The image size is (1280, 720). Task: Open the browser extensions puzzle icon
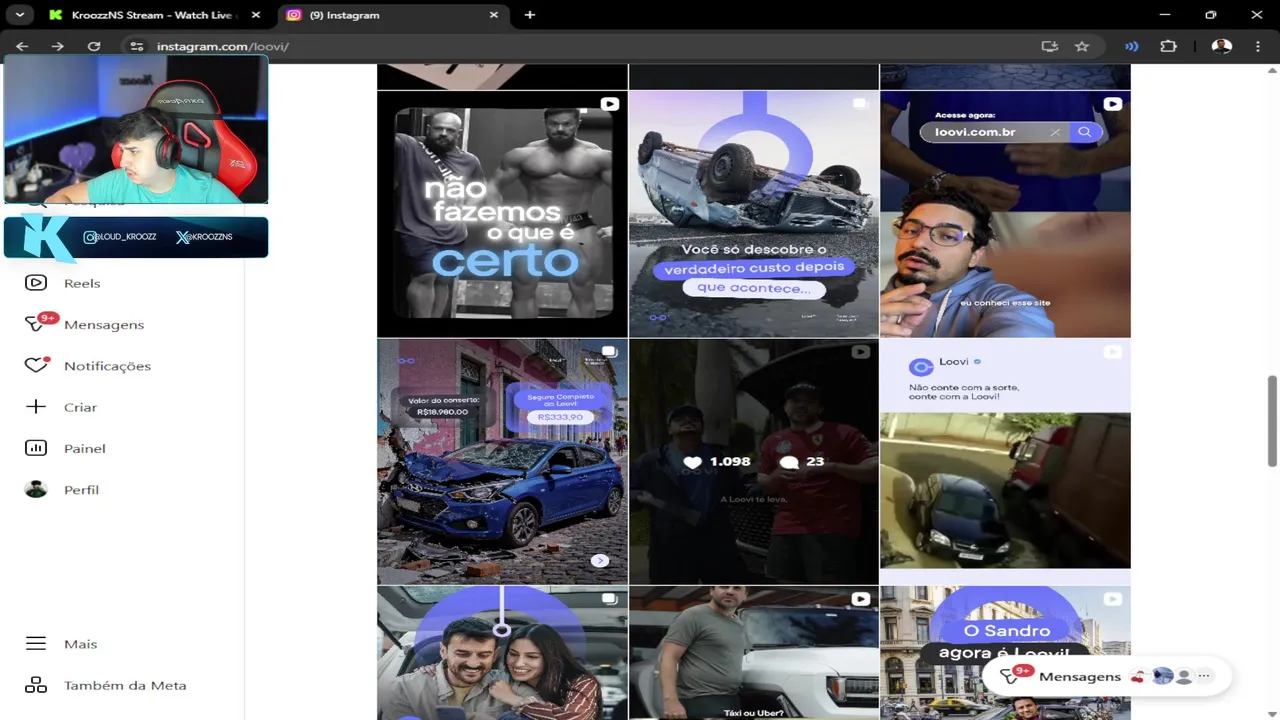coord(1168,46)
